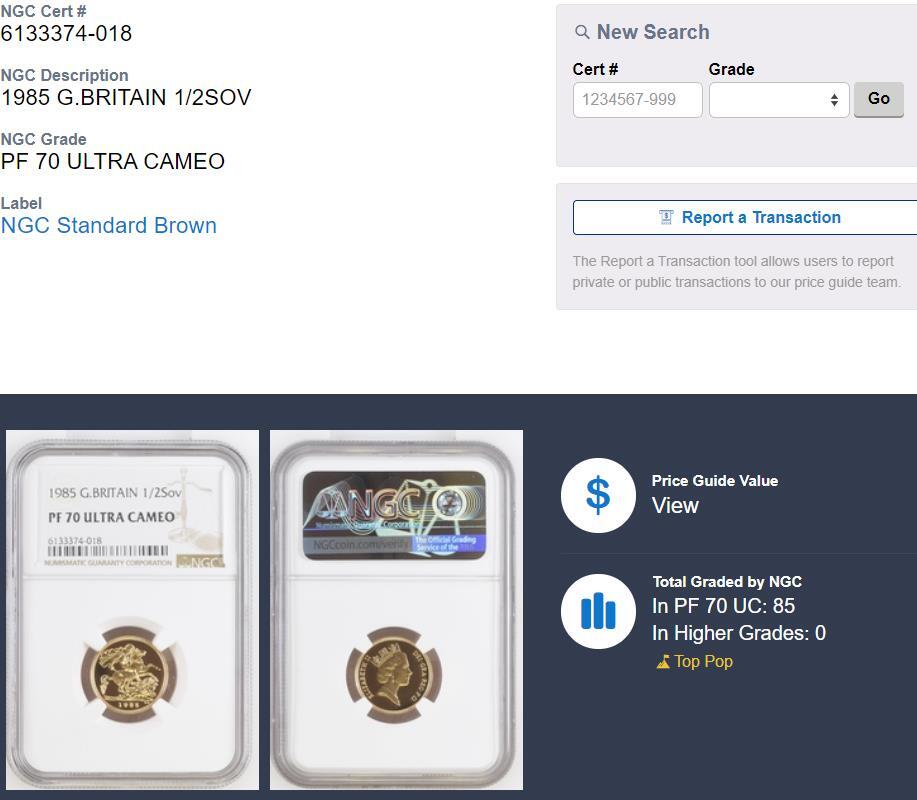Click the bar chart population icon
The height and width of the screenshot is (800, 917).
[598, 611]
